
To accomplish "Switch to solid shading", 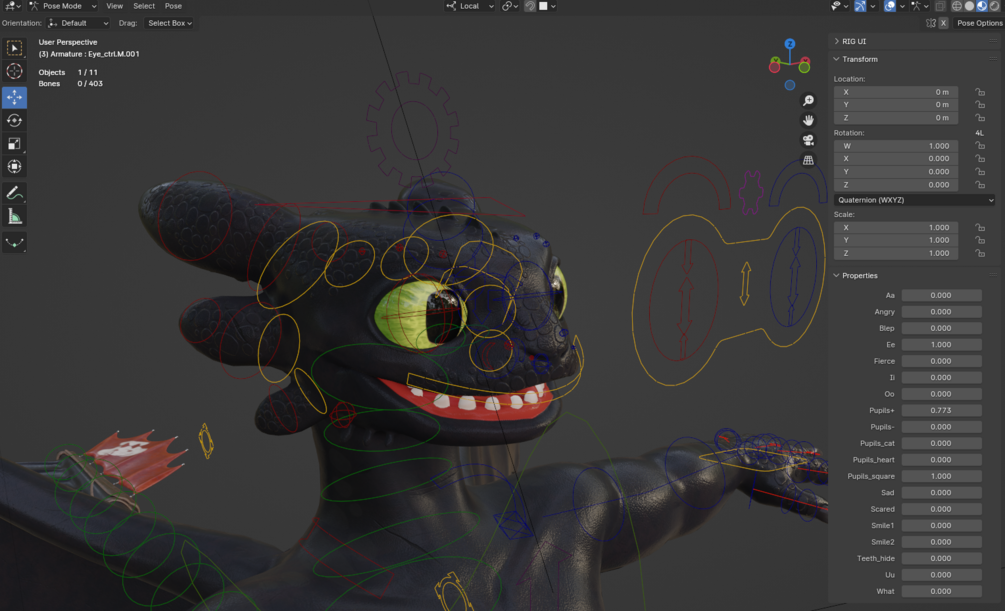I will tap(969, 6).
